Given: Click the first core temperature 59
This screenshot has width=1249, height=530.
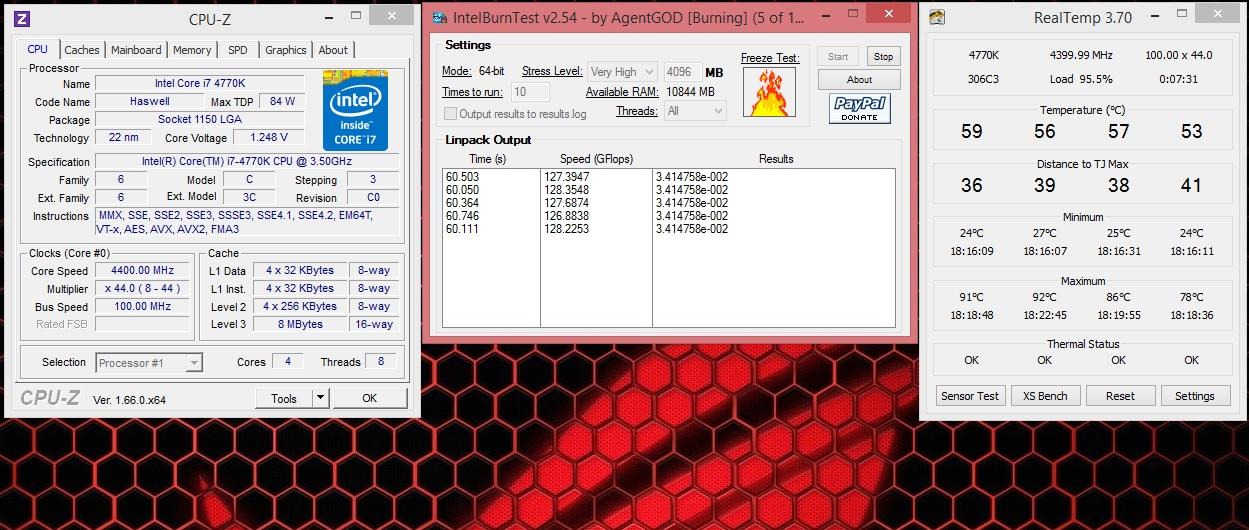Looking at the screenshot, I should (x=971, y=132).
